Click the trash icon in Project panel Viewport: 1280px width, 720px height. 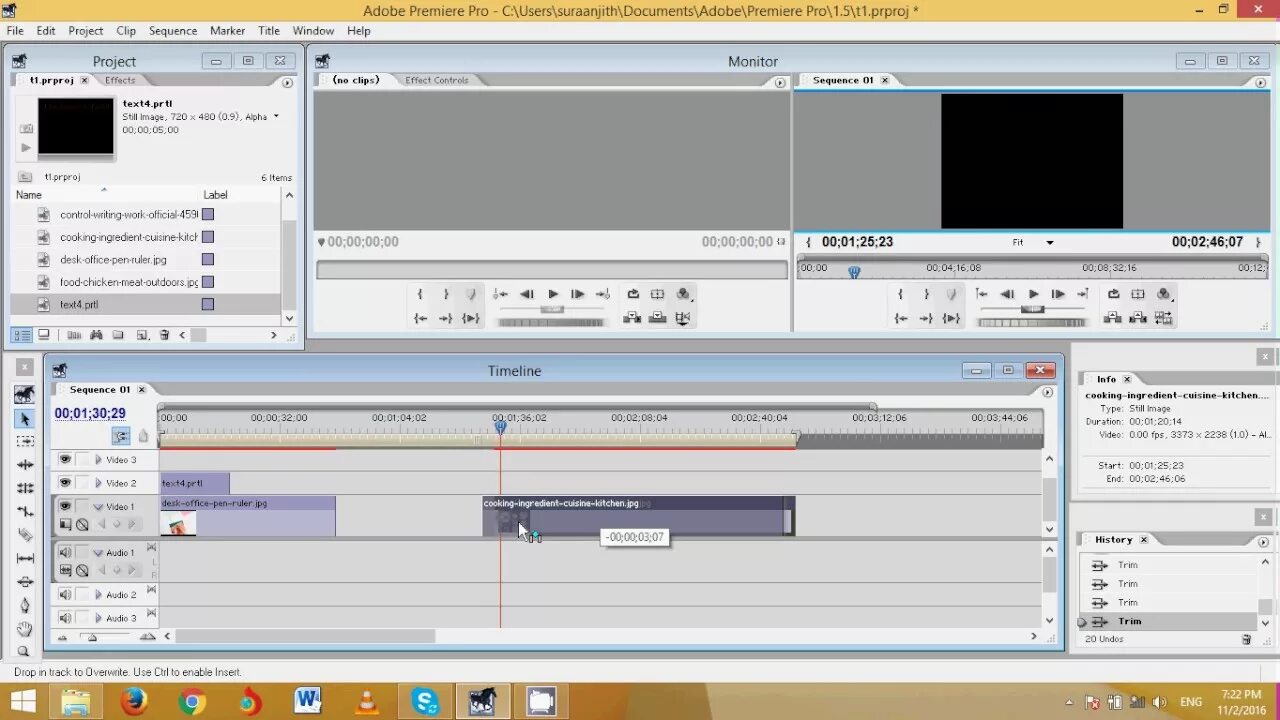point(164,335)
